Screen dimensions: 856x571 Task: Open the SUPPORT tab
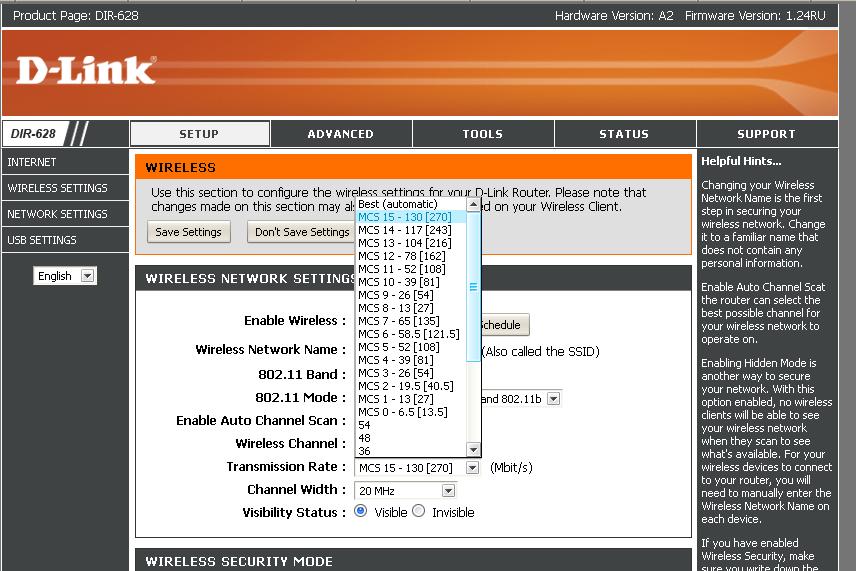(766, 134)
